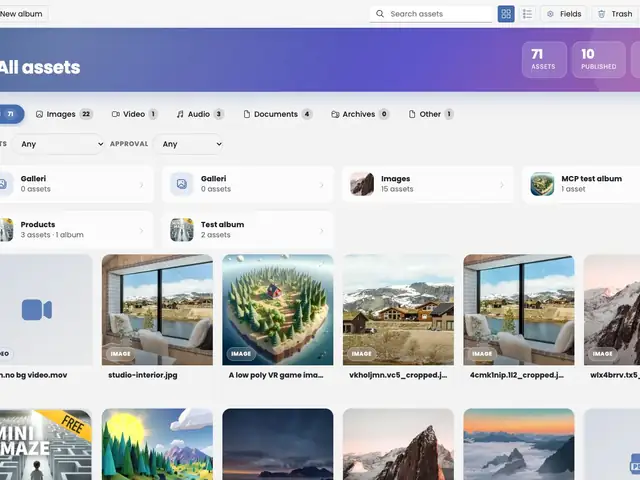Viewport: 640px width, 480px height.
Task: Open the Images album with 15 assets
Action: (428, 184)
